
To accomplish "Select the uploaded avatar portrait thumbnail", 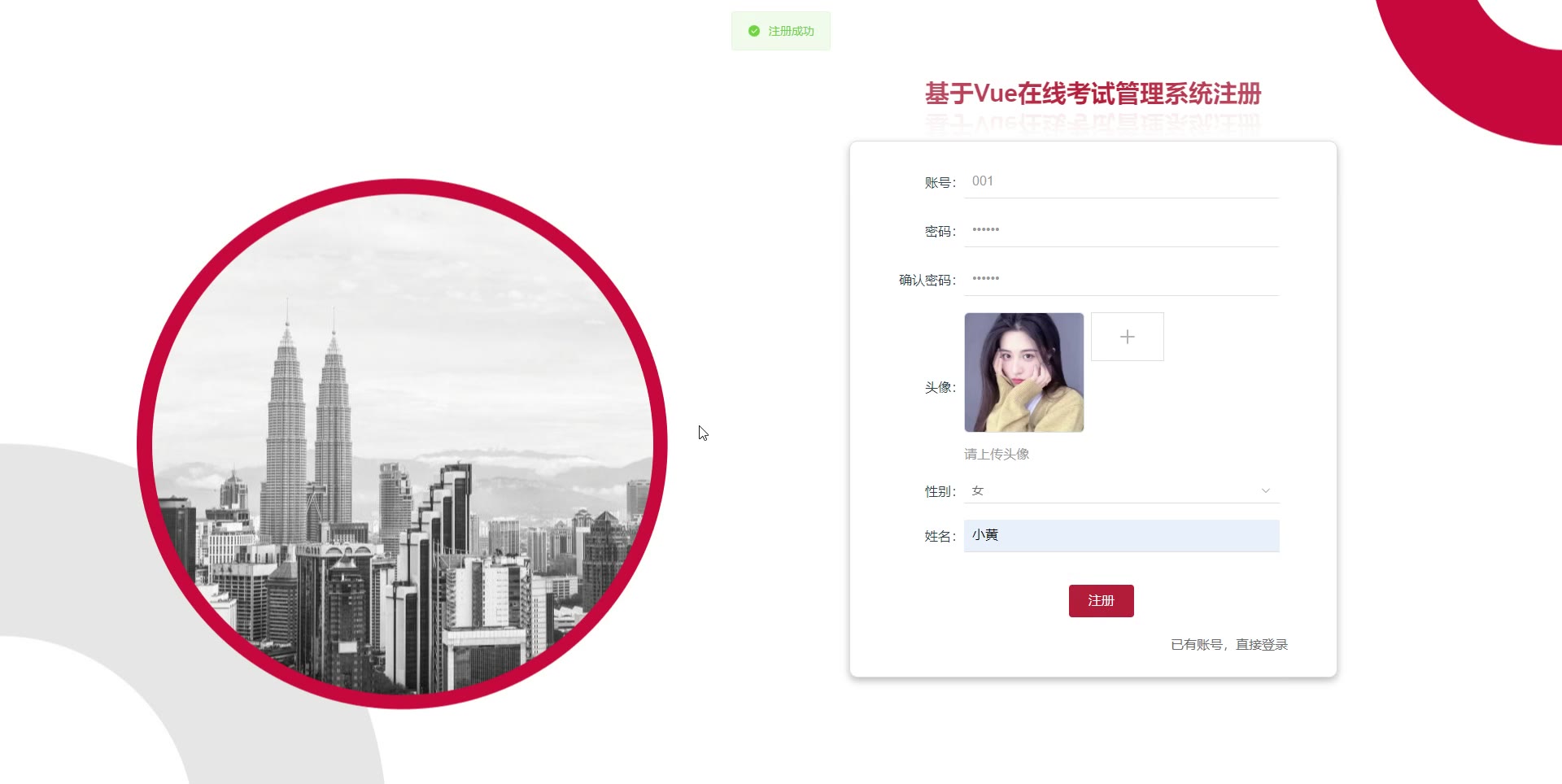I will click(x=1023, y=372).
